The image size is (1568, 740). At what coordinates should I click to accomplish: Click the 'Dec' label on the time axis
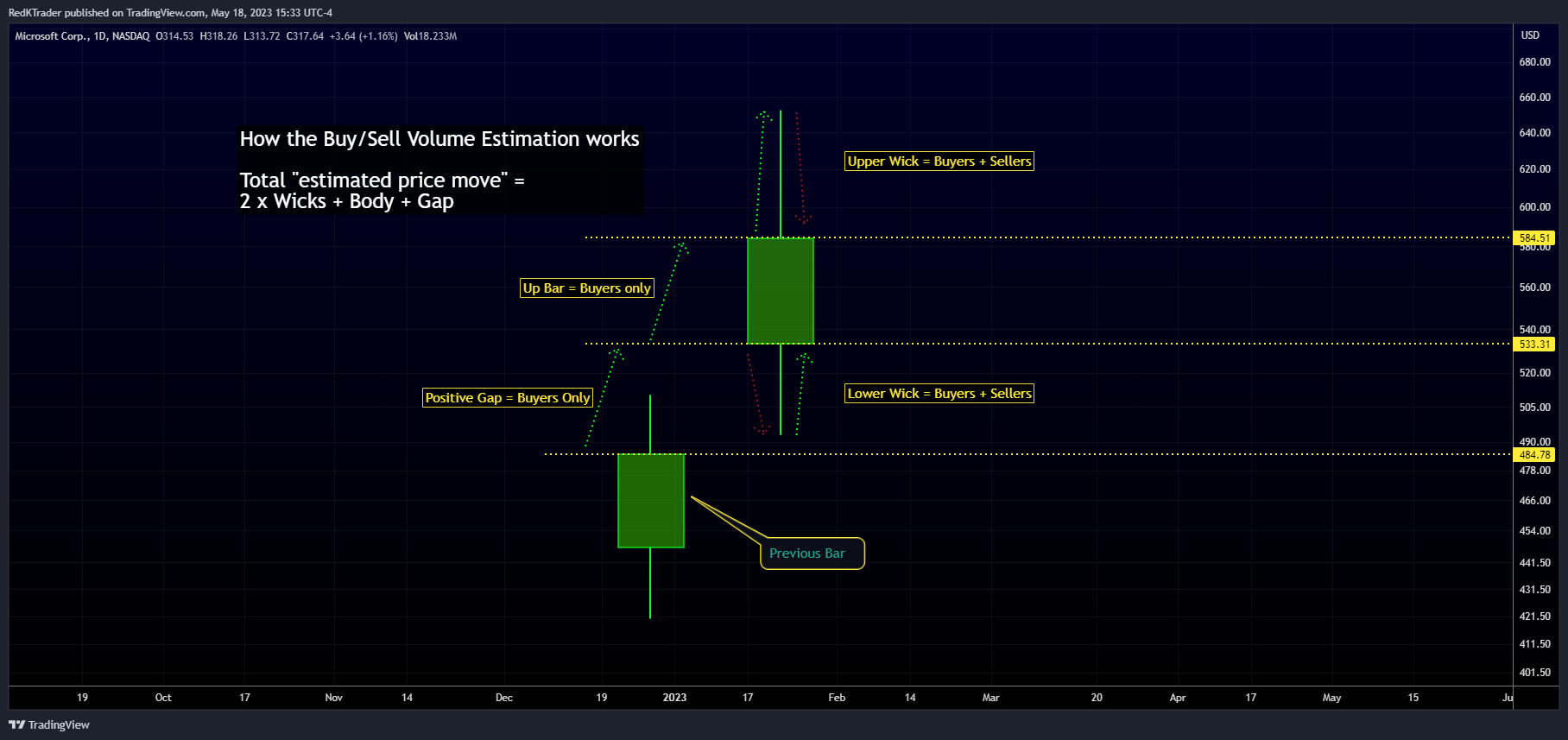(504, 698)
